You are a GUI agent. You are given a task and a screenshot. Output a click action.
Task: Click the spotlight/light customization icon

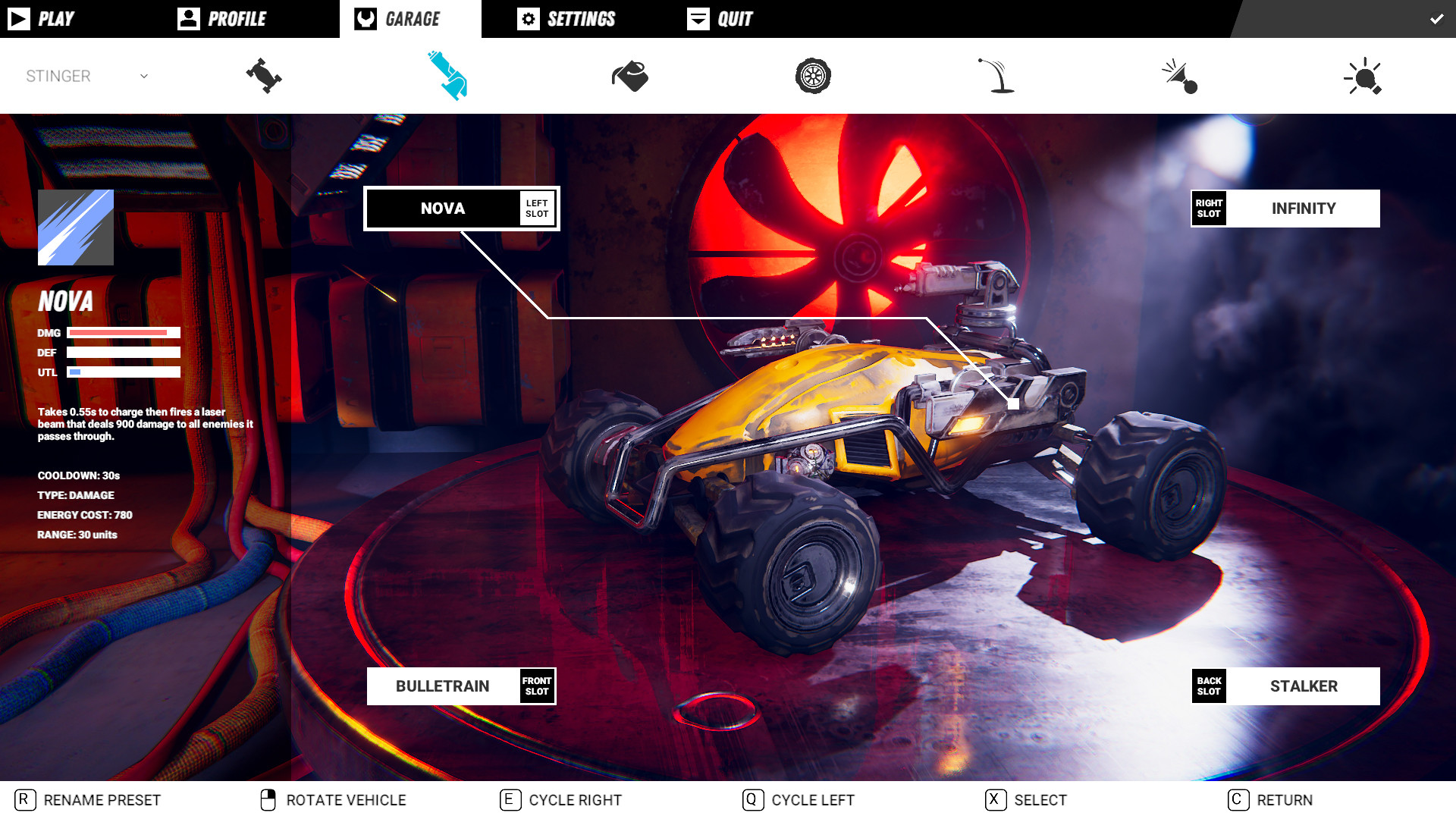[x=1363, y=75]
